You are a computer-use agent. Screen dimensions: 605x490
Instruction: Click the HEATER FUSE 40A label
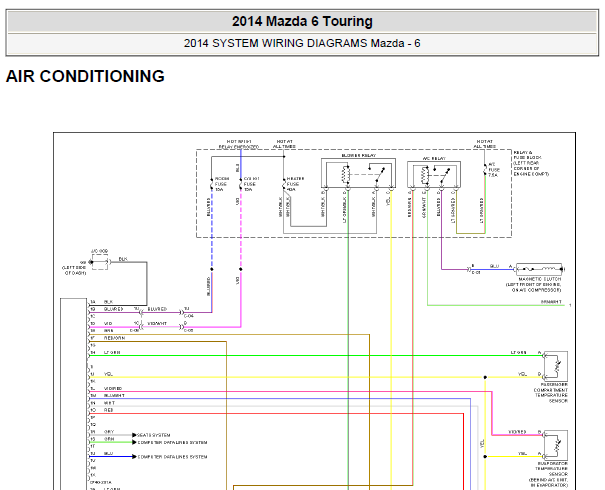[x=295, y=184]
